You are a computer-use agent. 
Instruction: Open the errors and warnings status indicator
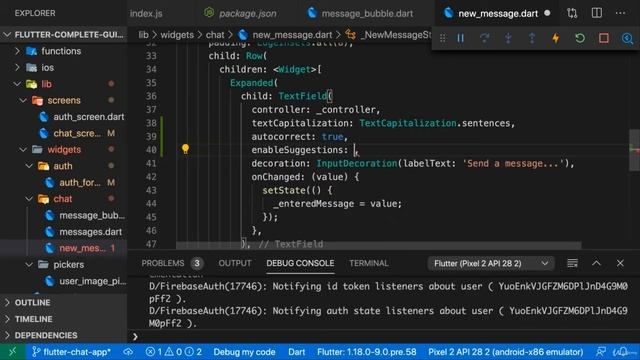coord(173,352)
